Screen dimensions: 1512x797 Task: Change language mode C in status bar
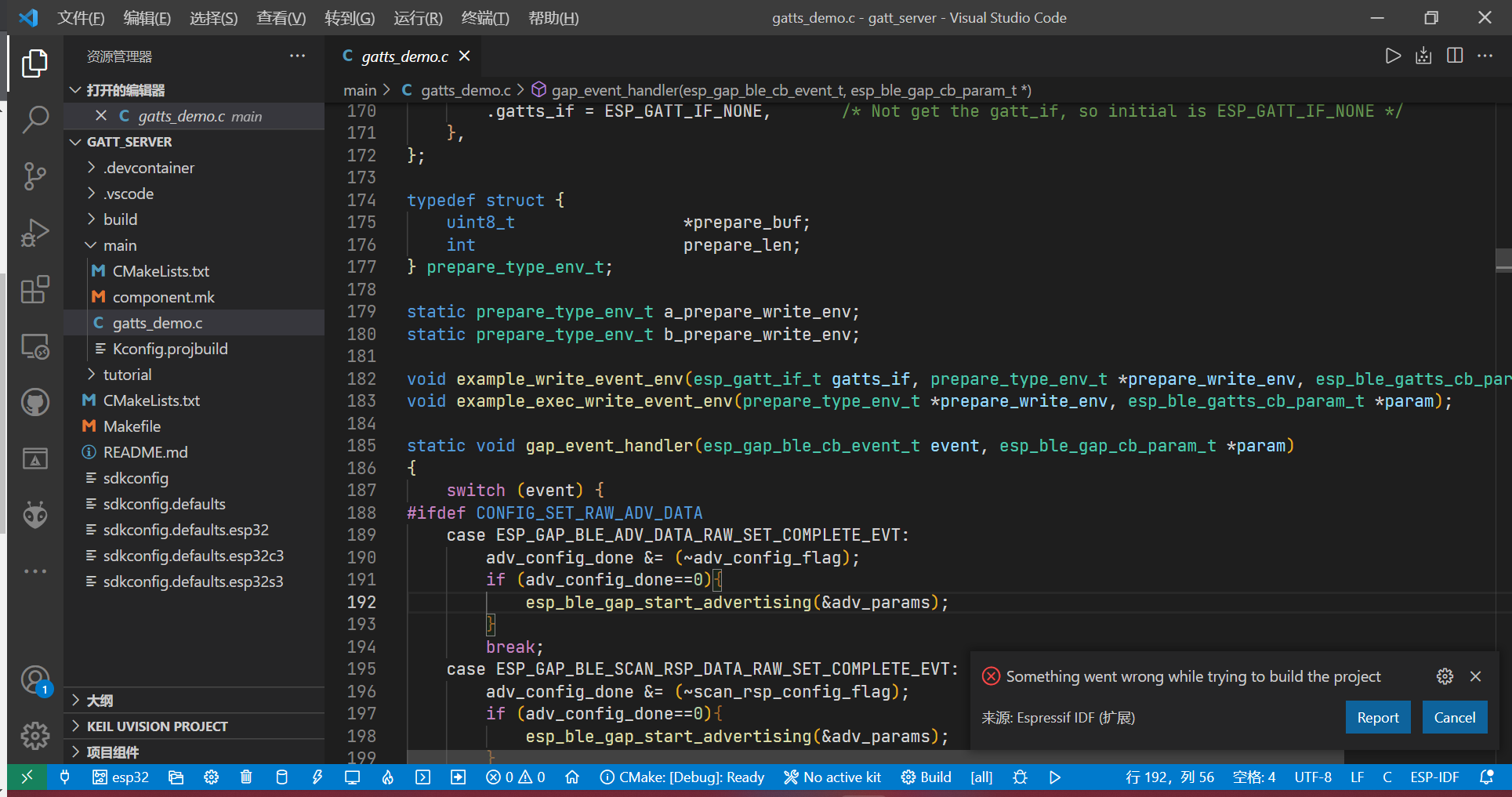point(1387,777)
